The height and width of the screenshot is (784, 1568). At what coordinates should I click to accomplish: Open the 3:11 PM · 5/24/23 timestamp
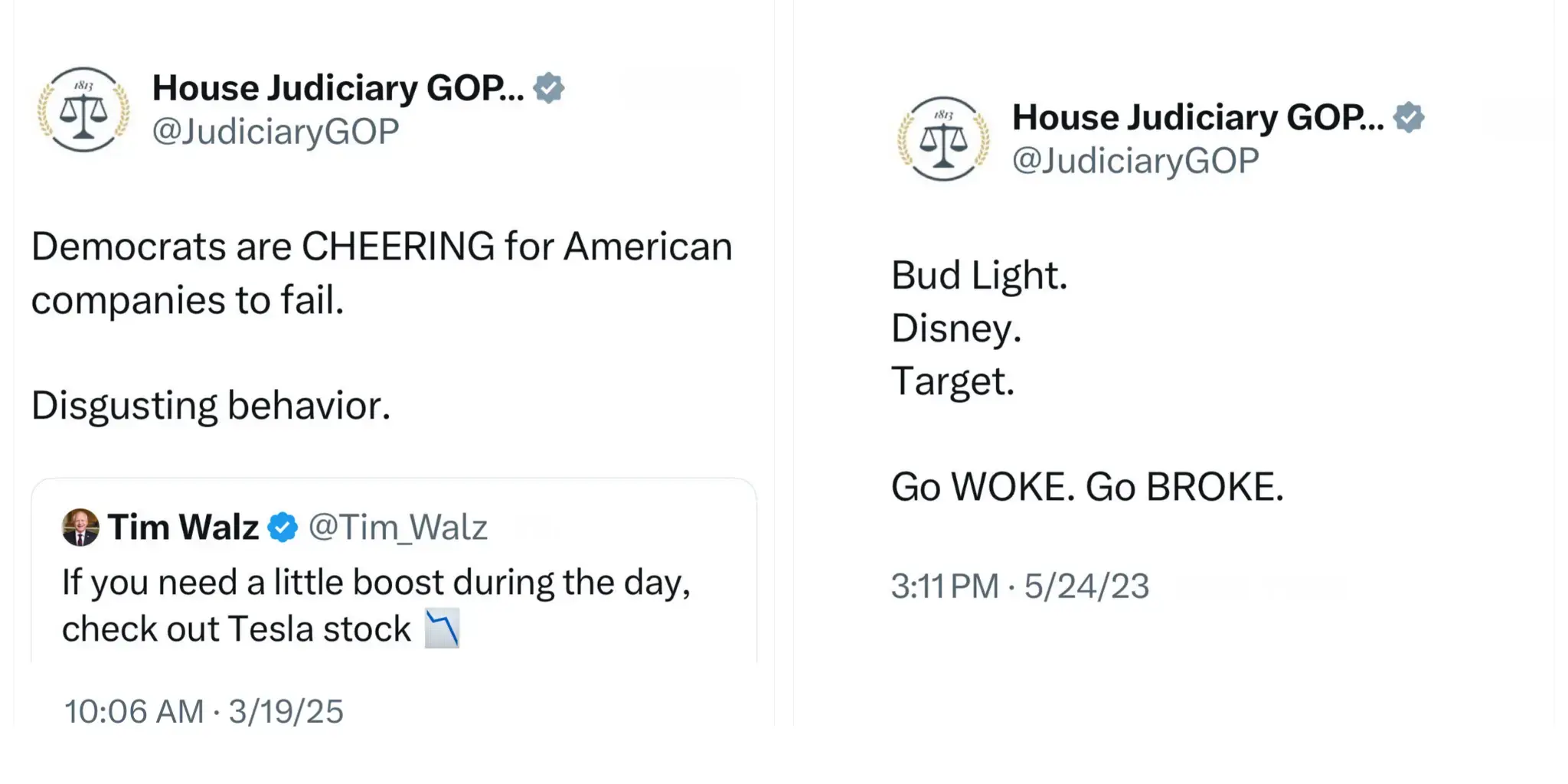[1020, 586]
